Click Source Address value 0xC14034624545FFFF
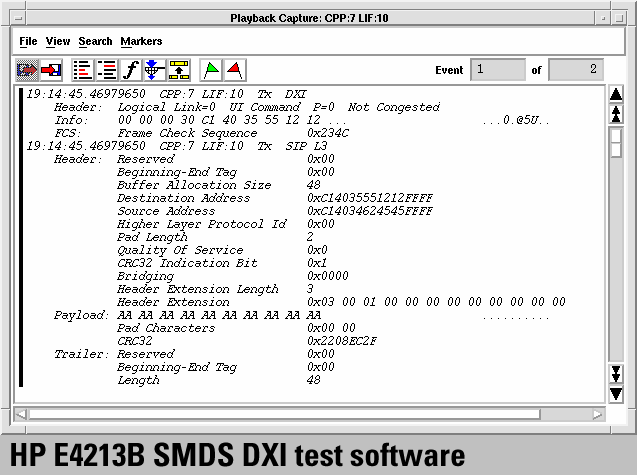Viewport: 637px width, 475px height. pyautogui.click(x=370, y=211)
